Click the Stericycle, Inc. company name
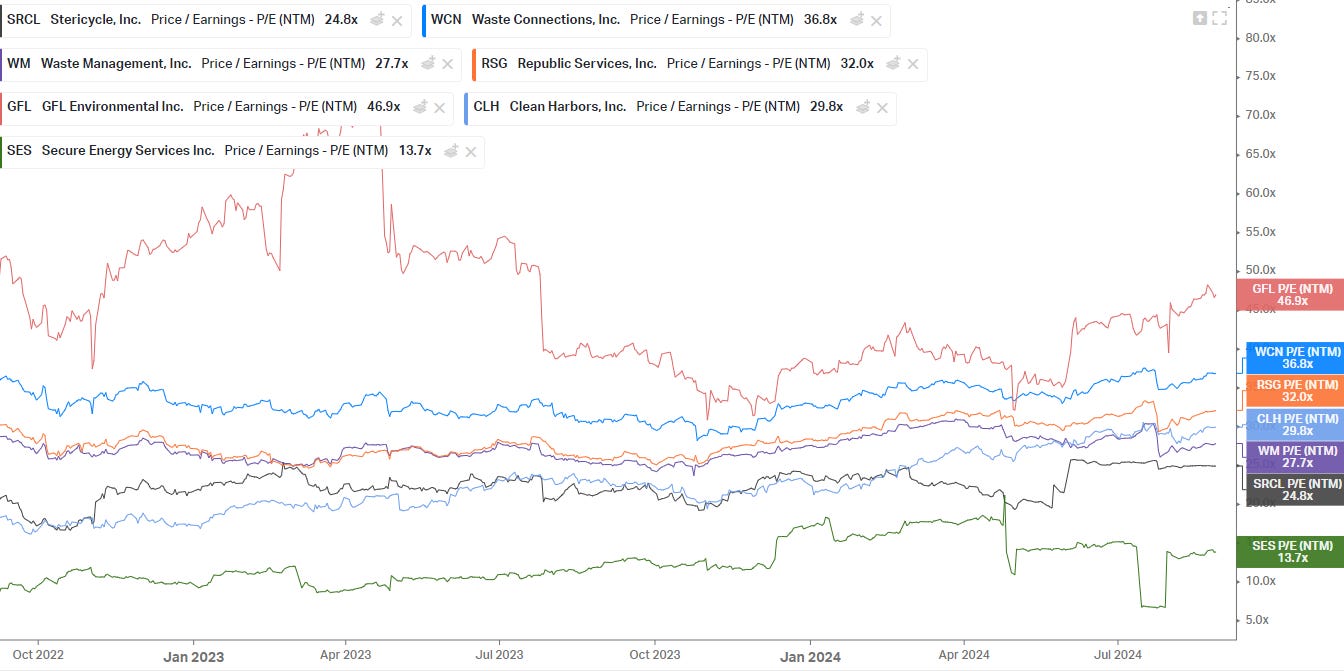 pyautogui.click(x=95, y=20)
